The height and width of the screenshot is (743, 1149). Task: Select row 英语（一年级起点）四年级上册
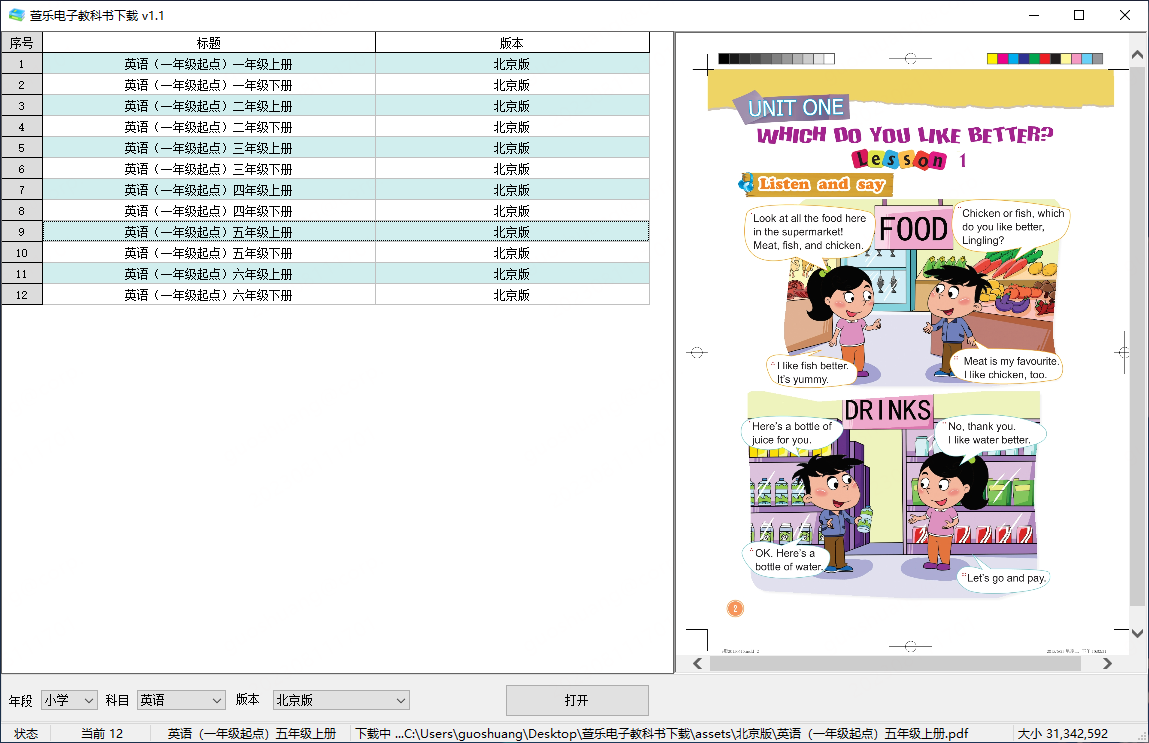click(x=346, y=190)
